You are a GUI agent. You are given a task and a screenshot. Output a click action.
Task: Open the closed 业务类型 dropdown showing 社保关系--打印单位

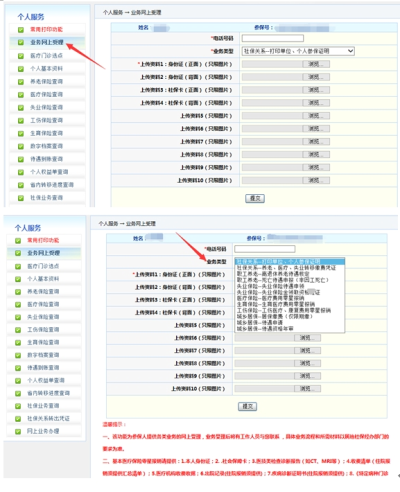(x=298, y=51)
